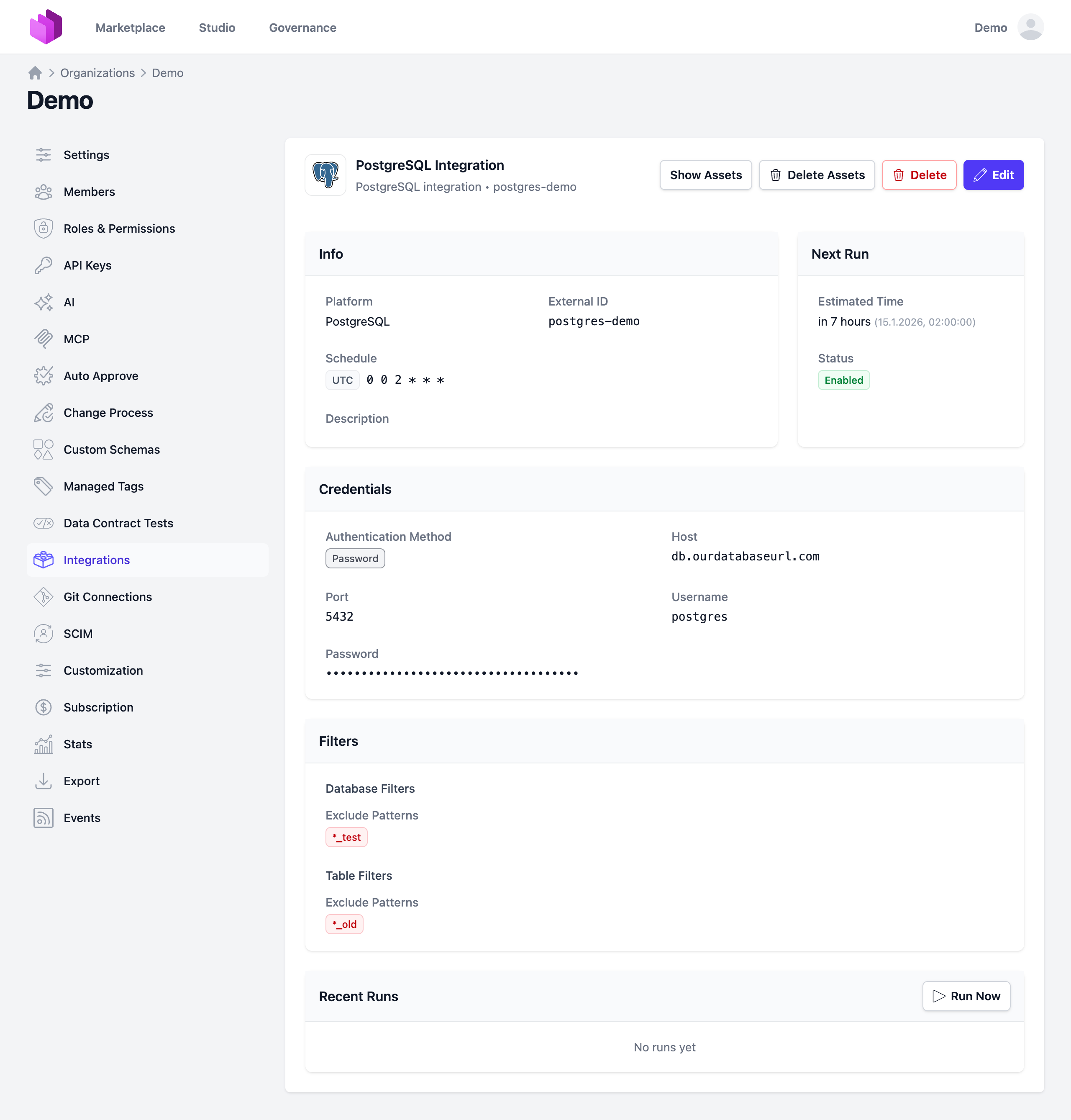Viewport: 1071px width, 1120px height.
Task: Click the API Keys key icon
Action: (x=44, y=265)
